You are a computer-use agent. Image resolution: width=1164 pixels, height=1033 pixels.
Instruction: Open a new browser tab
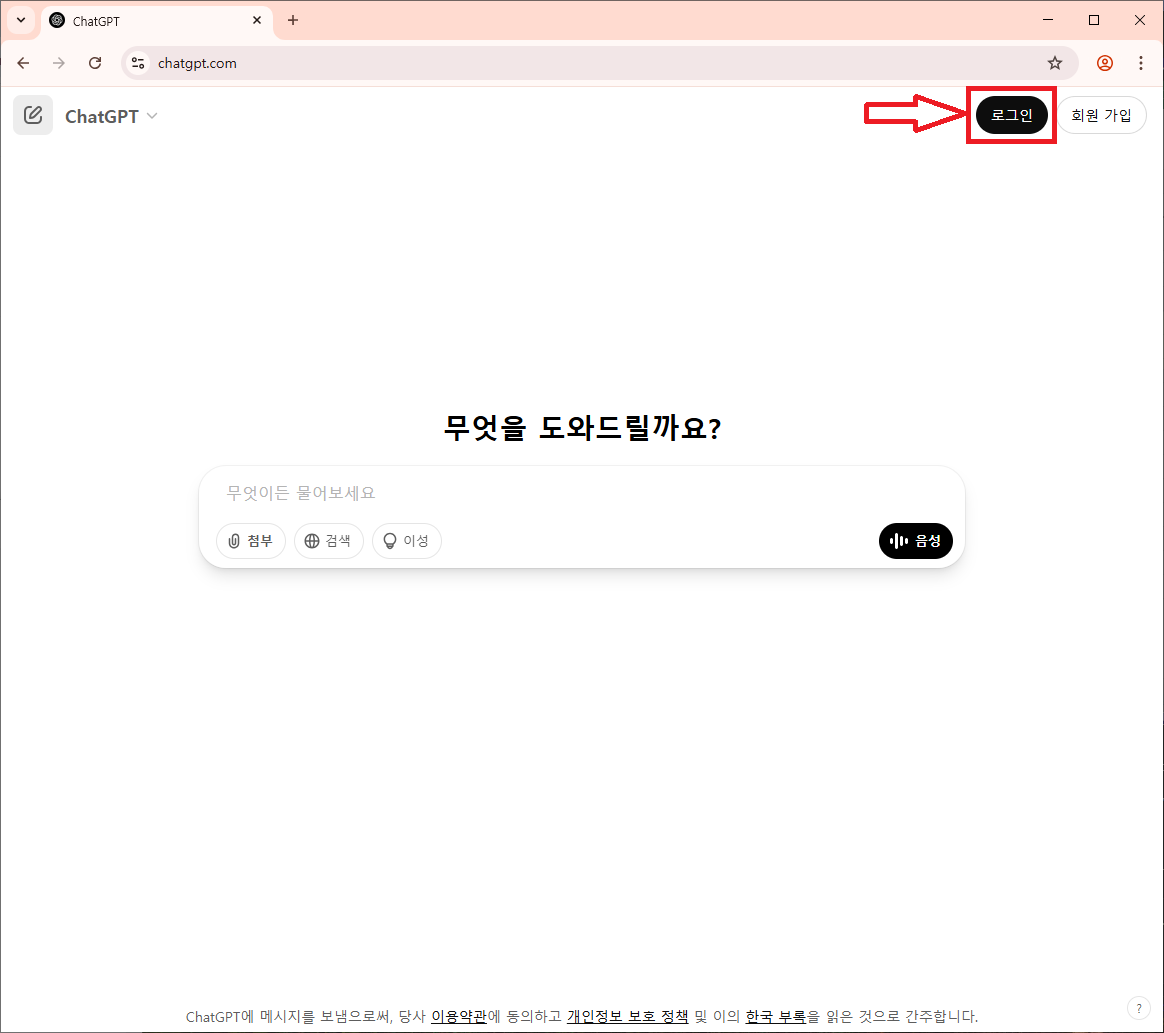[292, 20]
